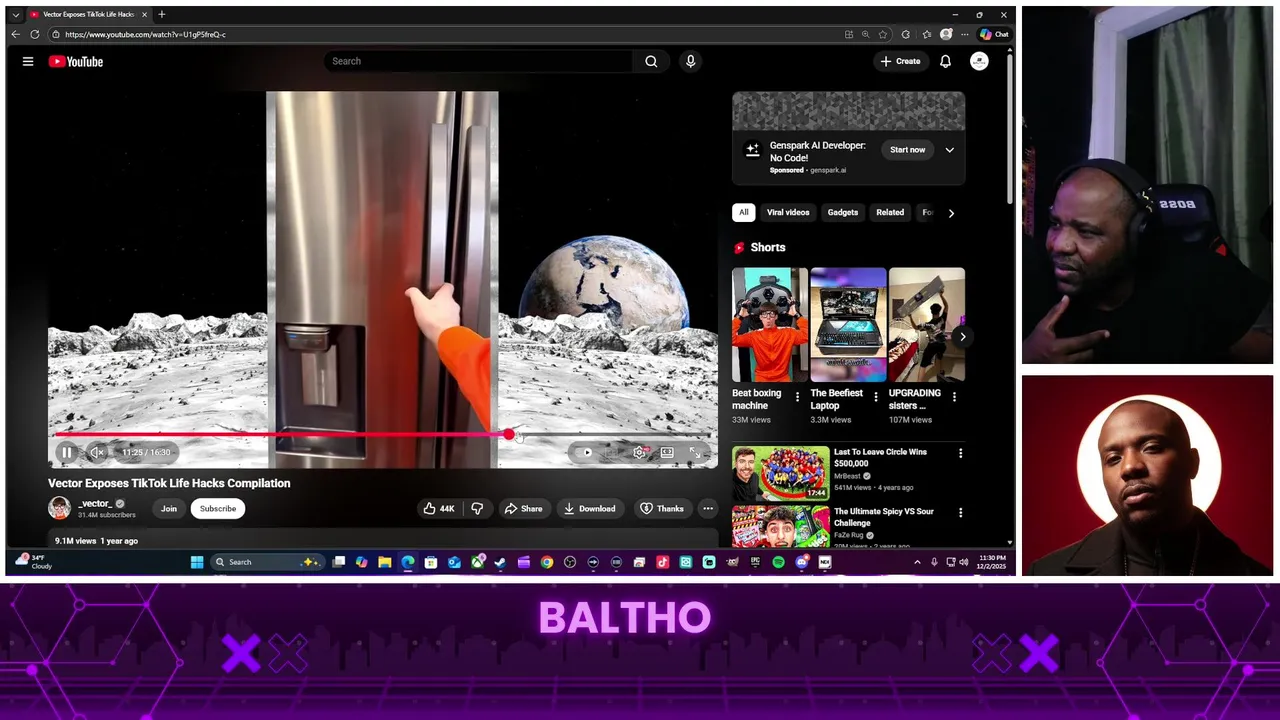Open the Create menu
Screen dimensions: 1280x720
900,61
